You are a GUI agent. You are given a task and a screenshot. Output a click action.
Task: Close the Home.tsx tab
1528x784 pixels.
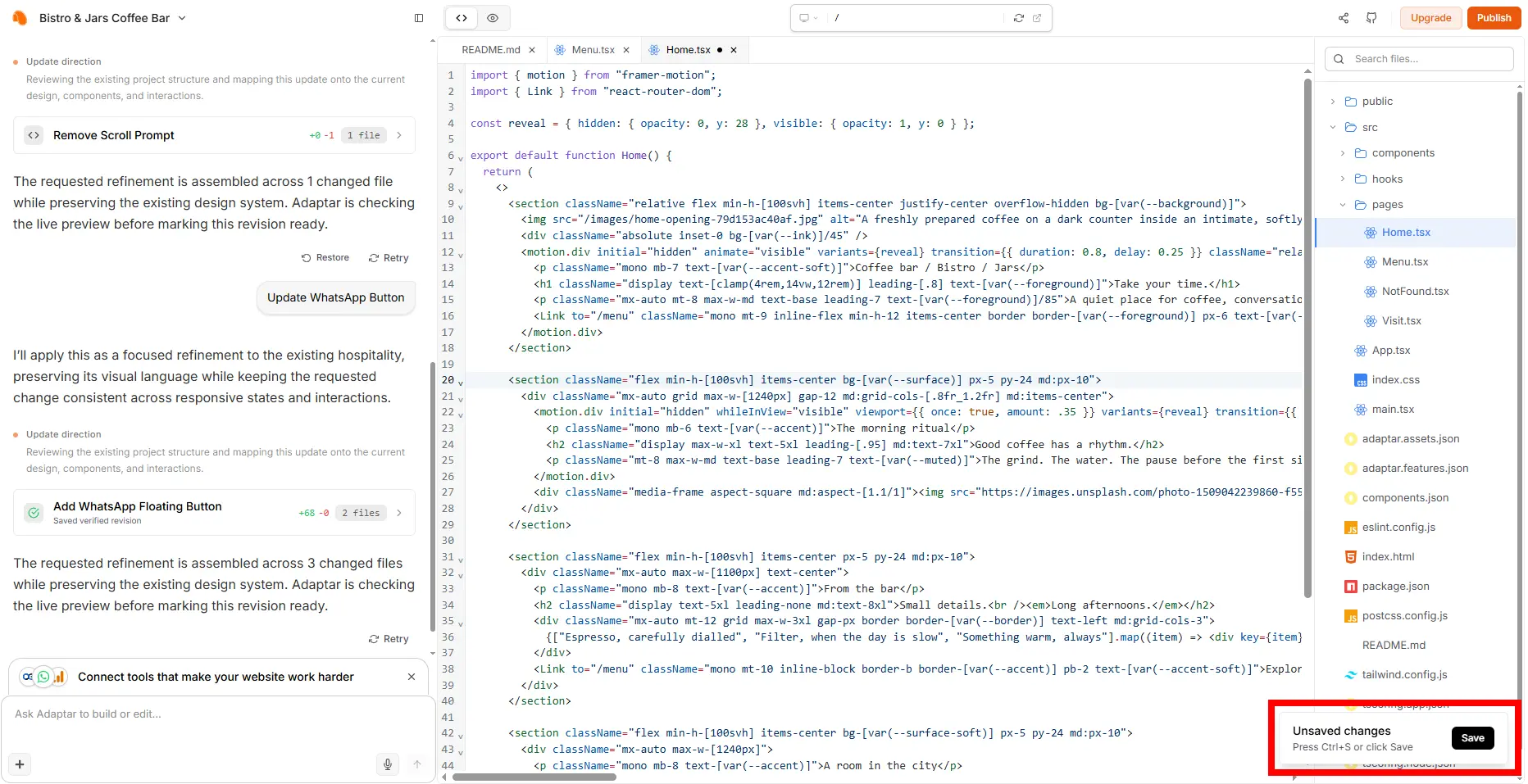[734, 50]
